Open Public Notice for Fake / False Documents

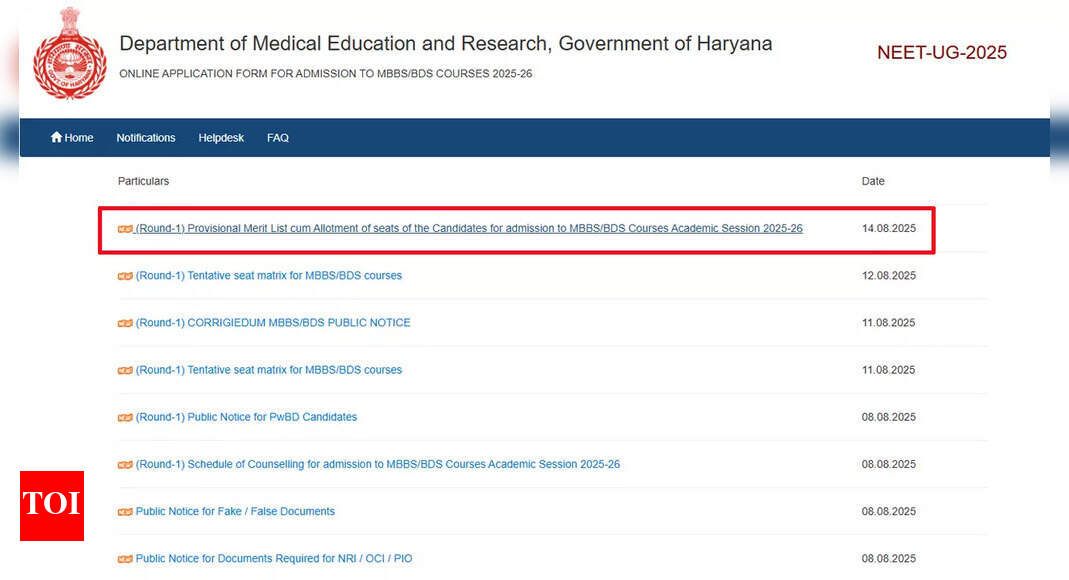pyautogui.click(x=235, y=511)
